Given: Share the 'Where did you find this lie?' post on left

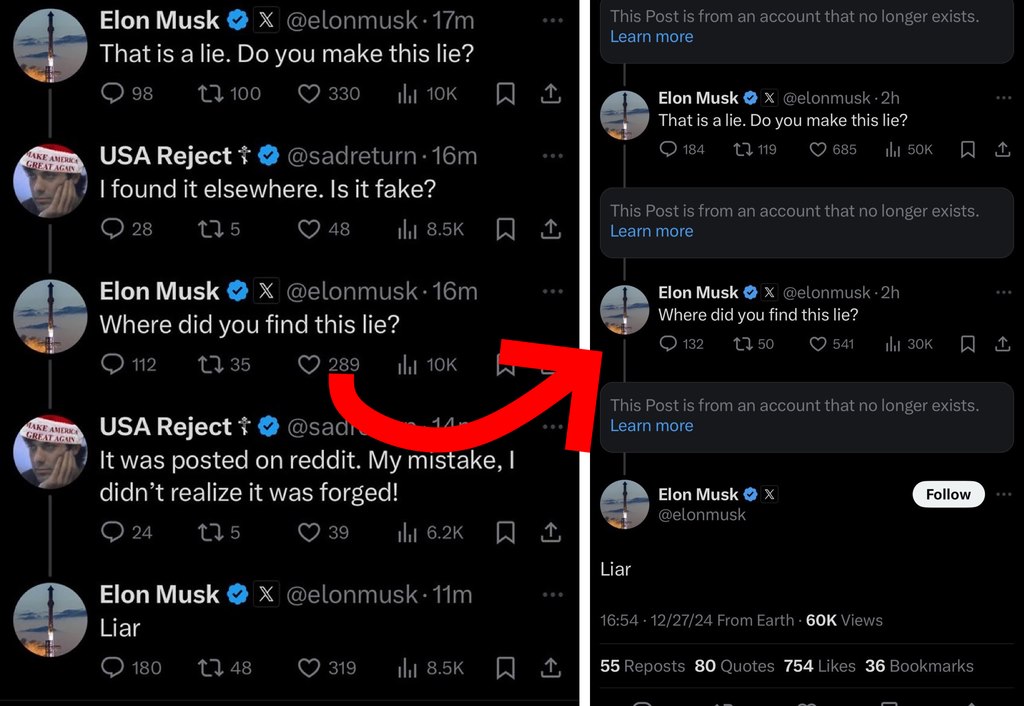Looking at the screenshot, I should pos(550,365).
